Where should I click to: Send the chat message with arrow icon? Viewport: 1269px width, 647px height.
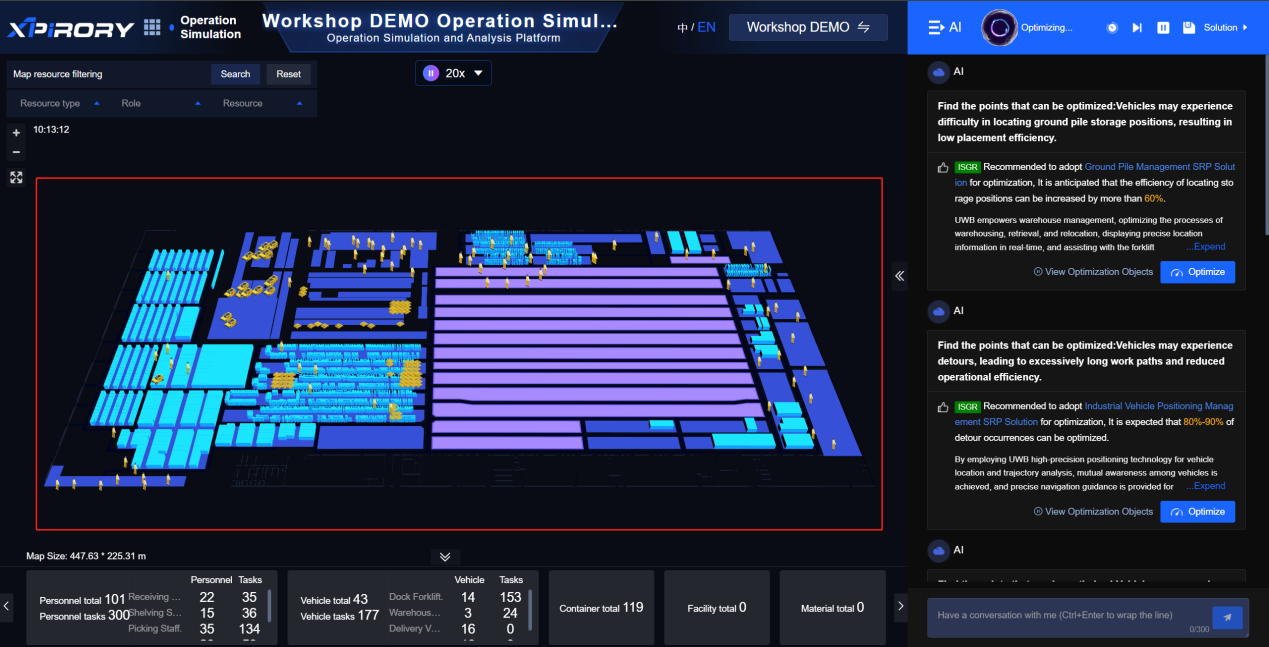point(1227,617)
